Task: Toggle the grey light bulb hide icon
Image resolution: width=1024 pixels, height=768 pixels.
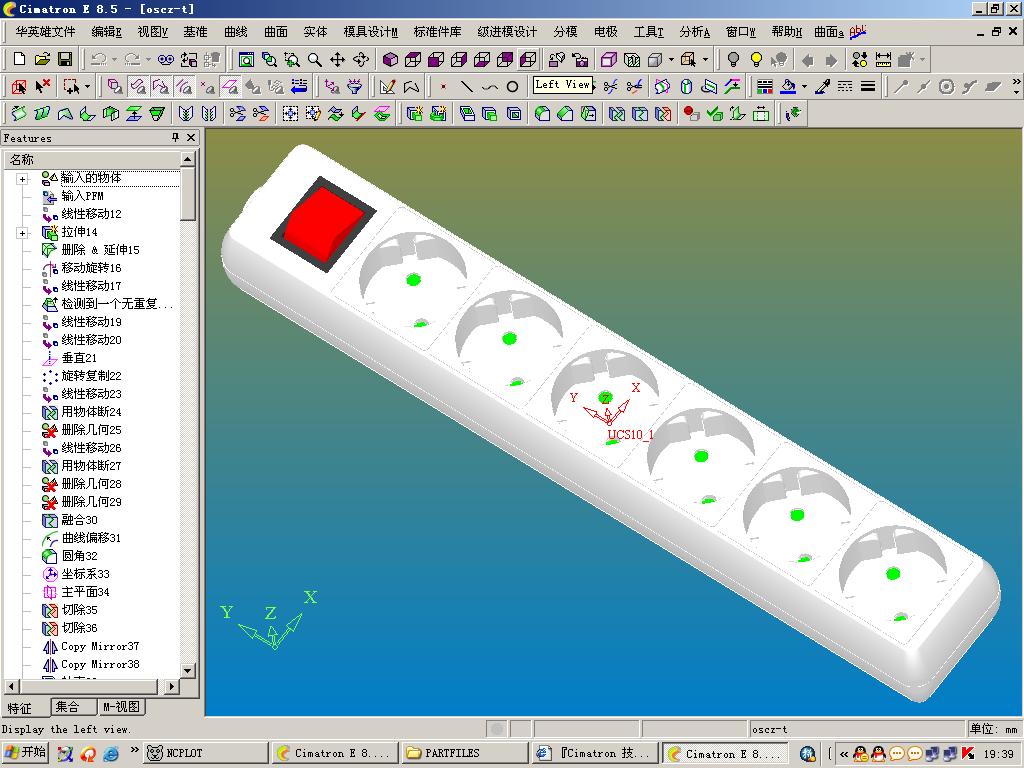Action: (733, 60)
